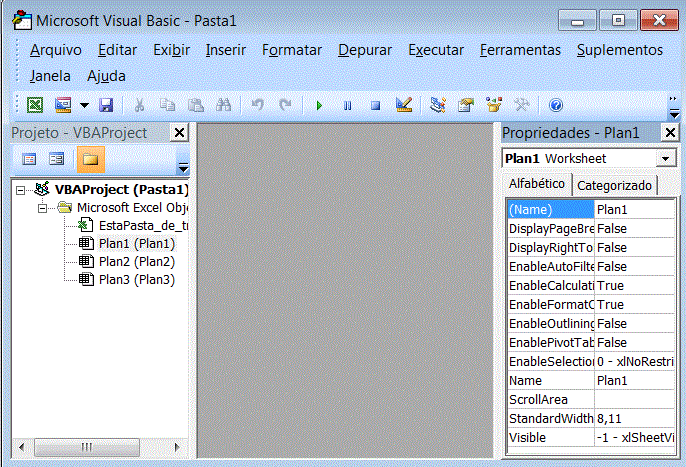The width and height of the screenshot is (686, 467).
Task: Click the View Code icon in Project pane
Action: [x=29, y=159]
